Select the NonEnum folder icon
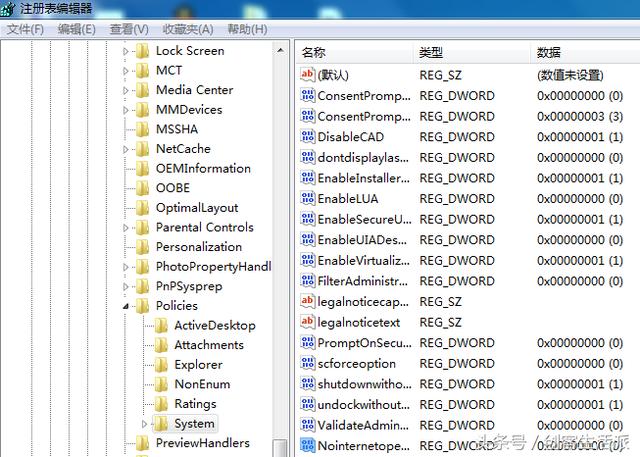This screenshot has height=457, width=640. [161, 384]
